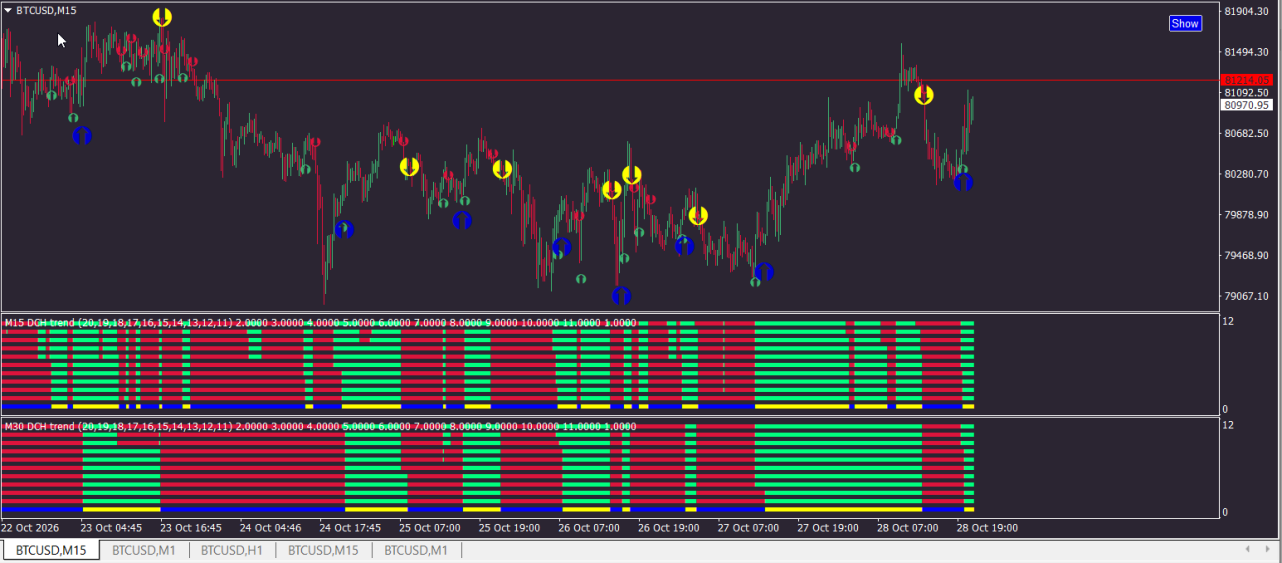Click the 22 Oct 2026 time label
Viewport: 1282px width, 563px height.
pos(30,527)
